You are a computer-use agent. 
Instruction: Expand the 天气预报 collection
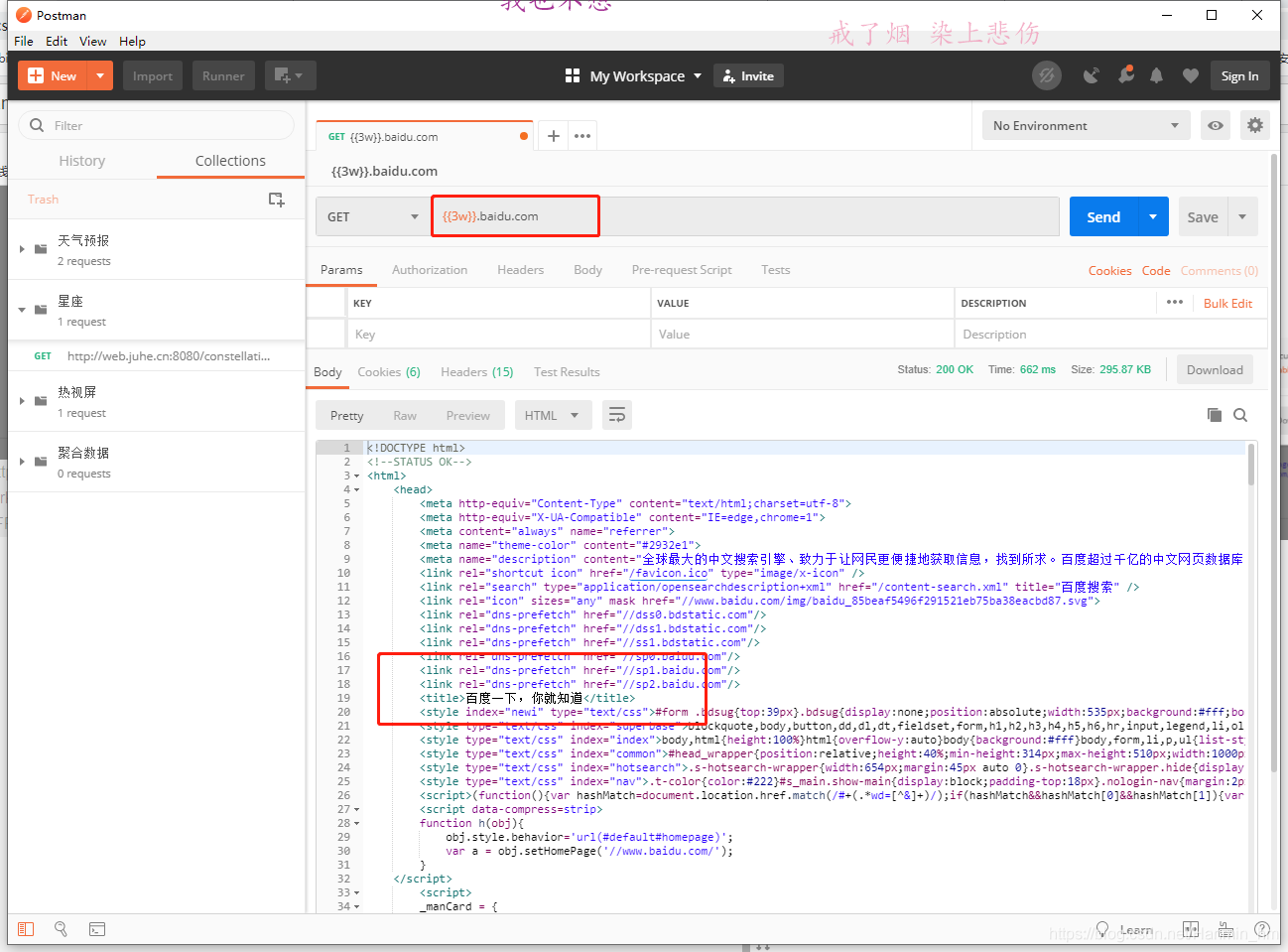[x=22, y=248]
